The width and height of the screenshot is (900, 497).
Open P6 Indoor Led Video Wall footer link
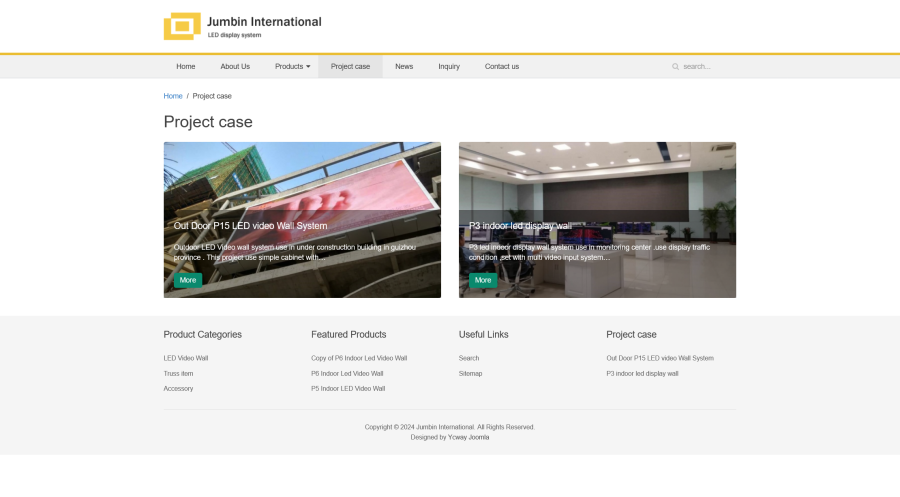pyautogui.click(x=347, y=373)
